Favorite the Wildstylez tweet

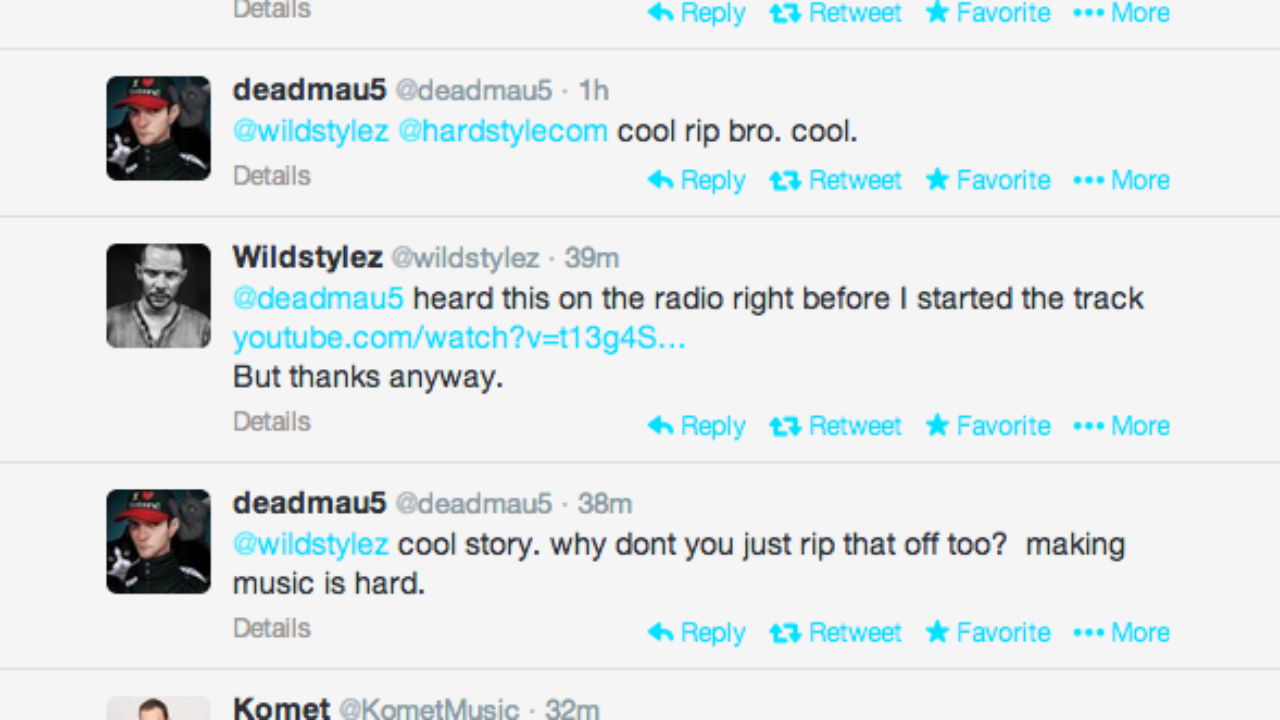[988, 426]
